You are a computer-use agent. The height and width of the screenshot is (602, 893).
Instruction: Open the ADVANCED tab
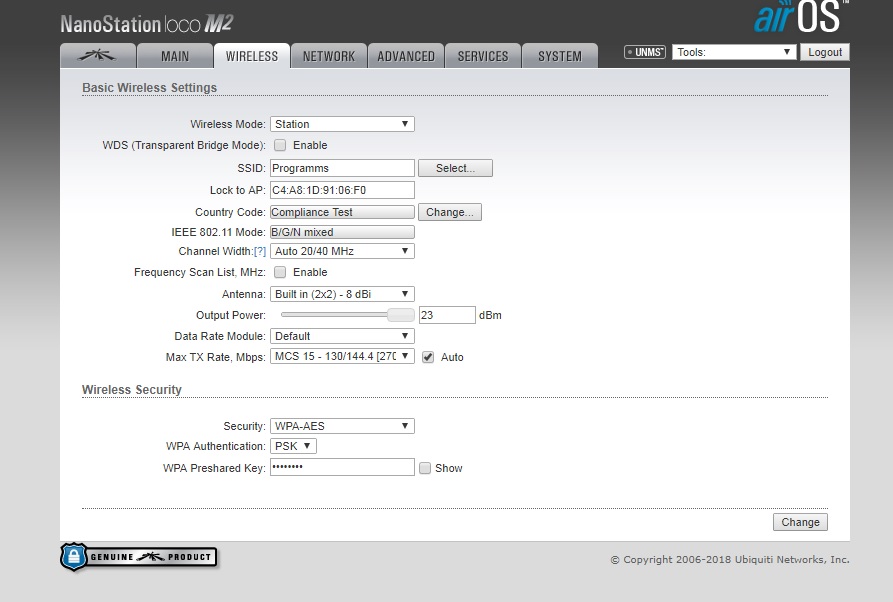point(405,56)
